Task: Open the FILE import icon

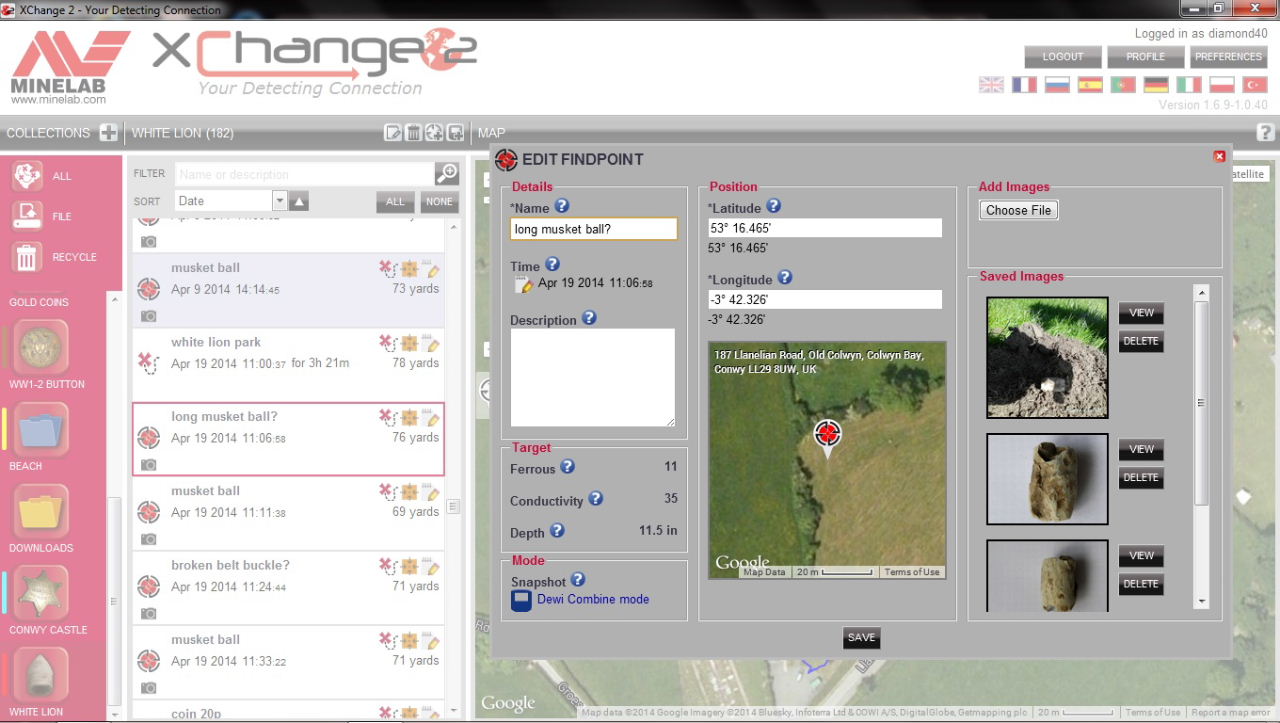Action: [x=27, y=216]
